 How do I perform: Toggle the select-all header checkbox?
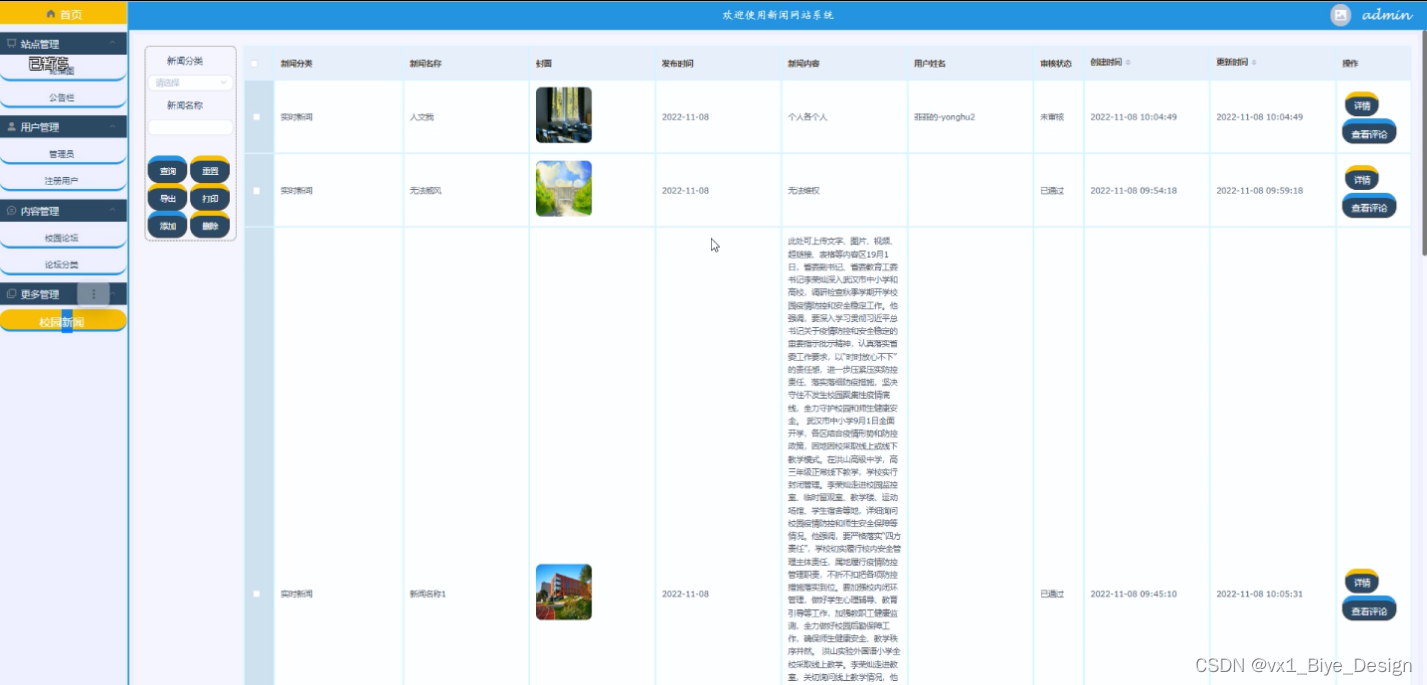click(x=255, y=63)
